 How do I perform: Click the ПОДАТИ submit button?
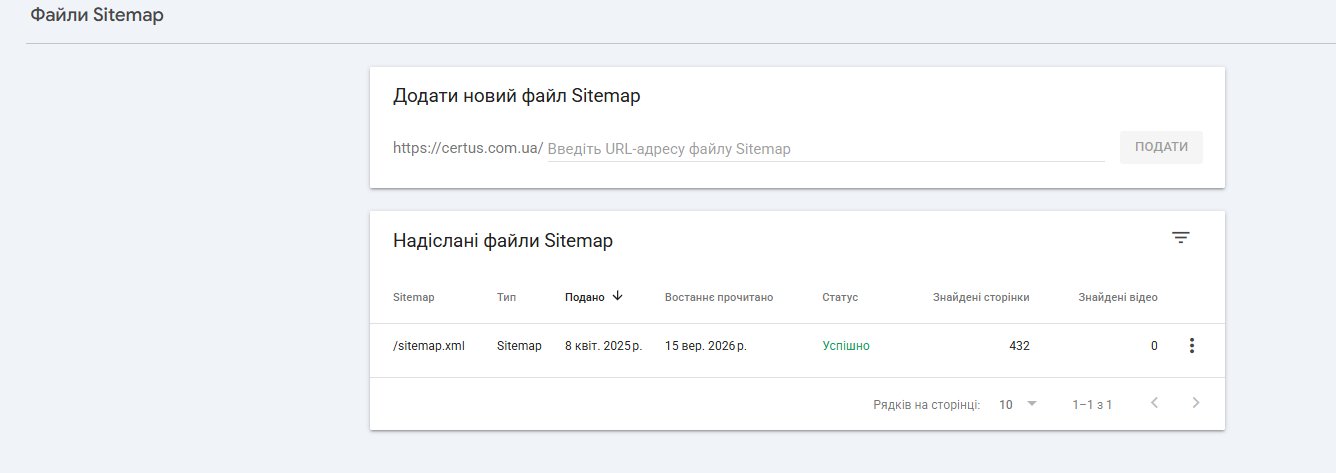pyautogui.click(x=1161, y=147)
